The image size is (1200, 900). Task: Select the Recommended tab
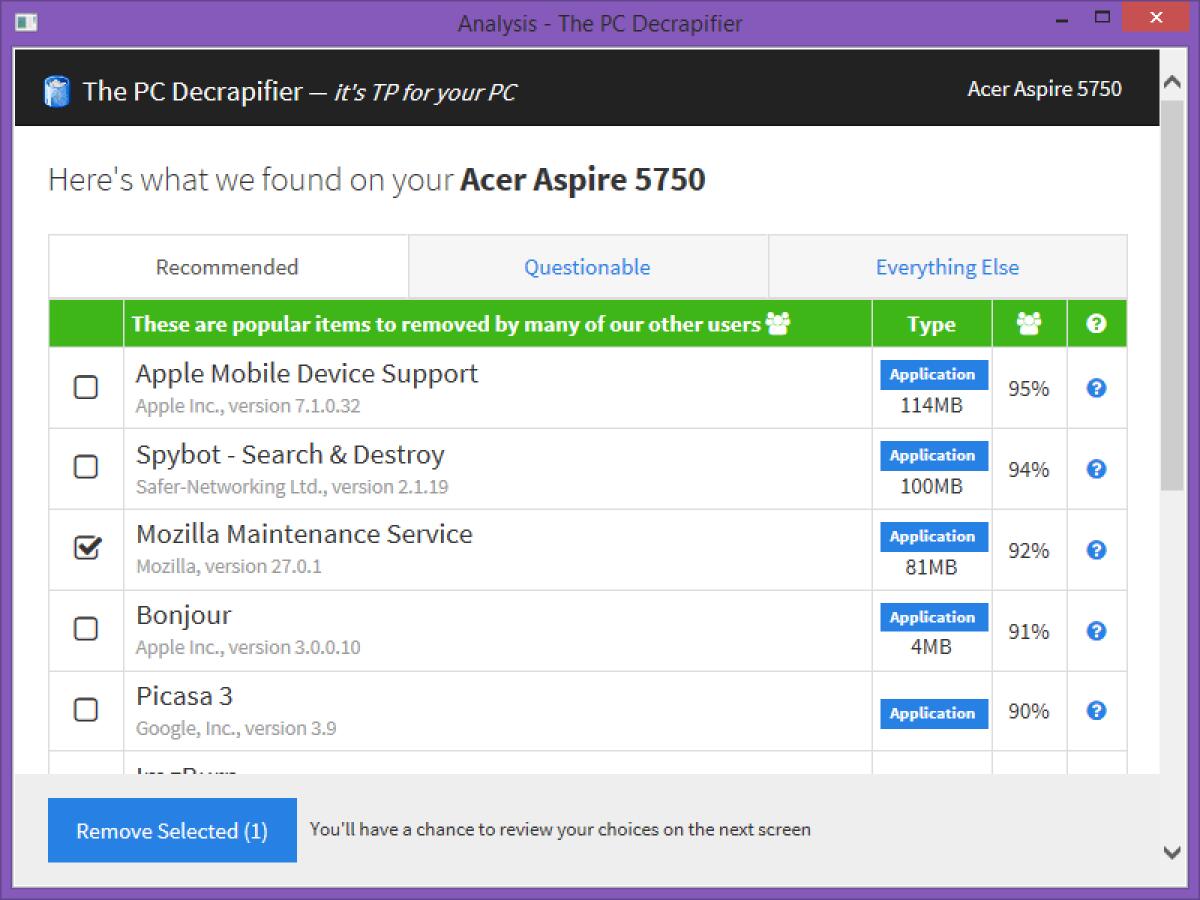227,267
